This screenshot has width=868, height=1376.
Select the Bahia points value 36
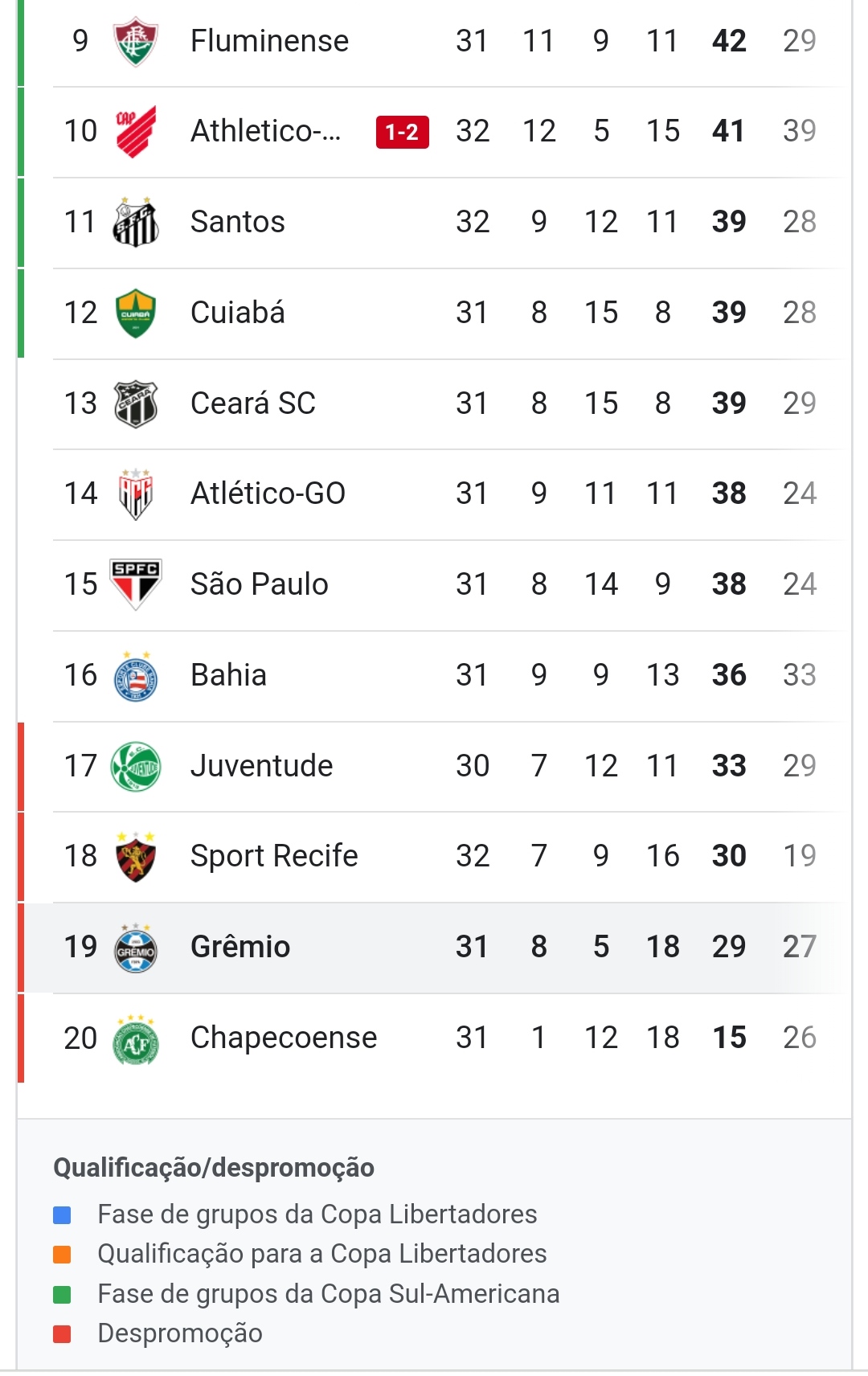[729, 675]
